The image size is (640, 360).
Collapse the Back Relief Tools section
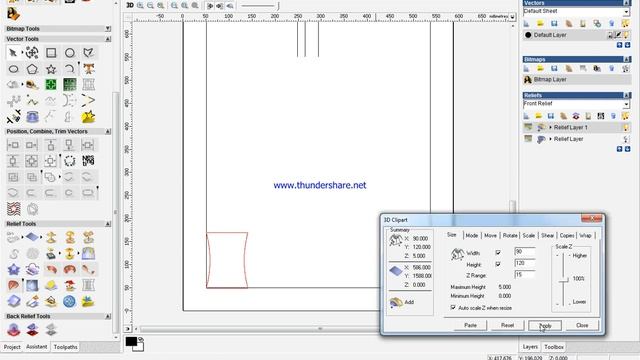(108, 316)
